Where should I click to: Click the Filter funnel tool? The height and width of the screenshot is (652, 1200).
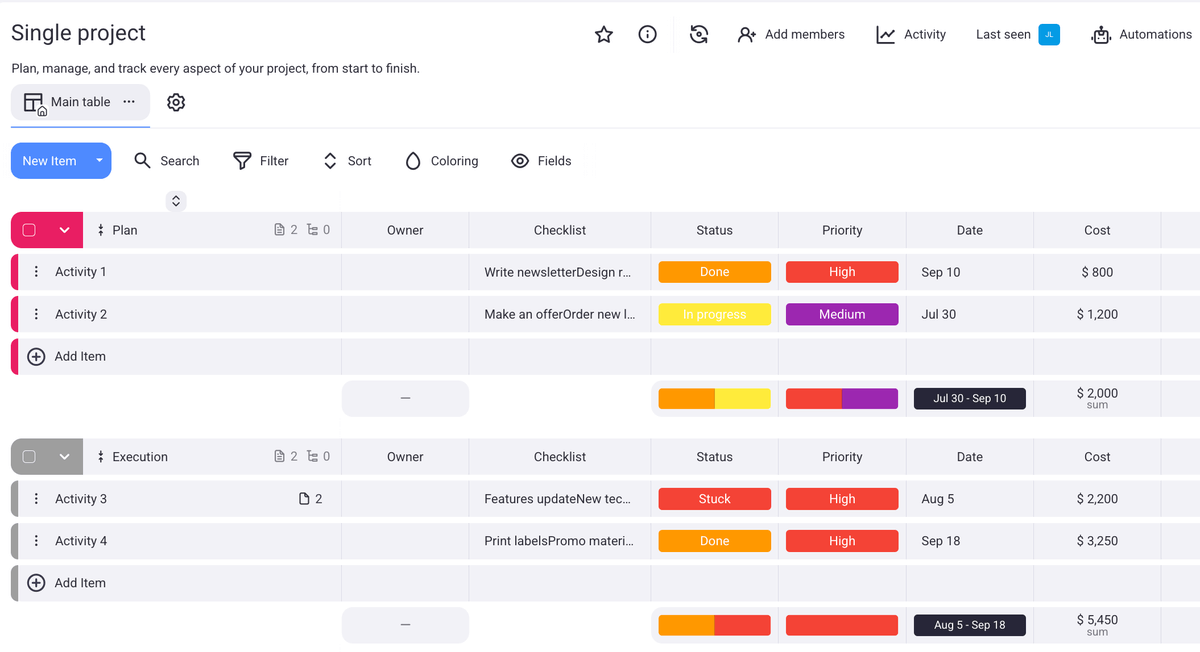(x=242, y=161)
